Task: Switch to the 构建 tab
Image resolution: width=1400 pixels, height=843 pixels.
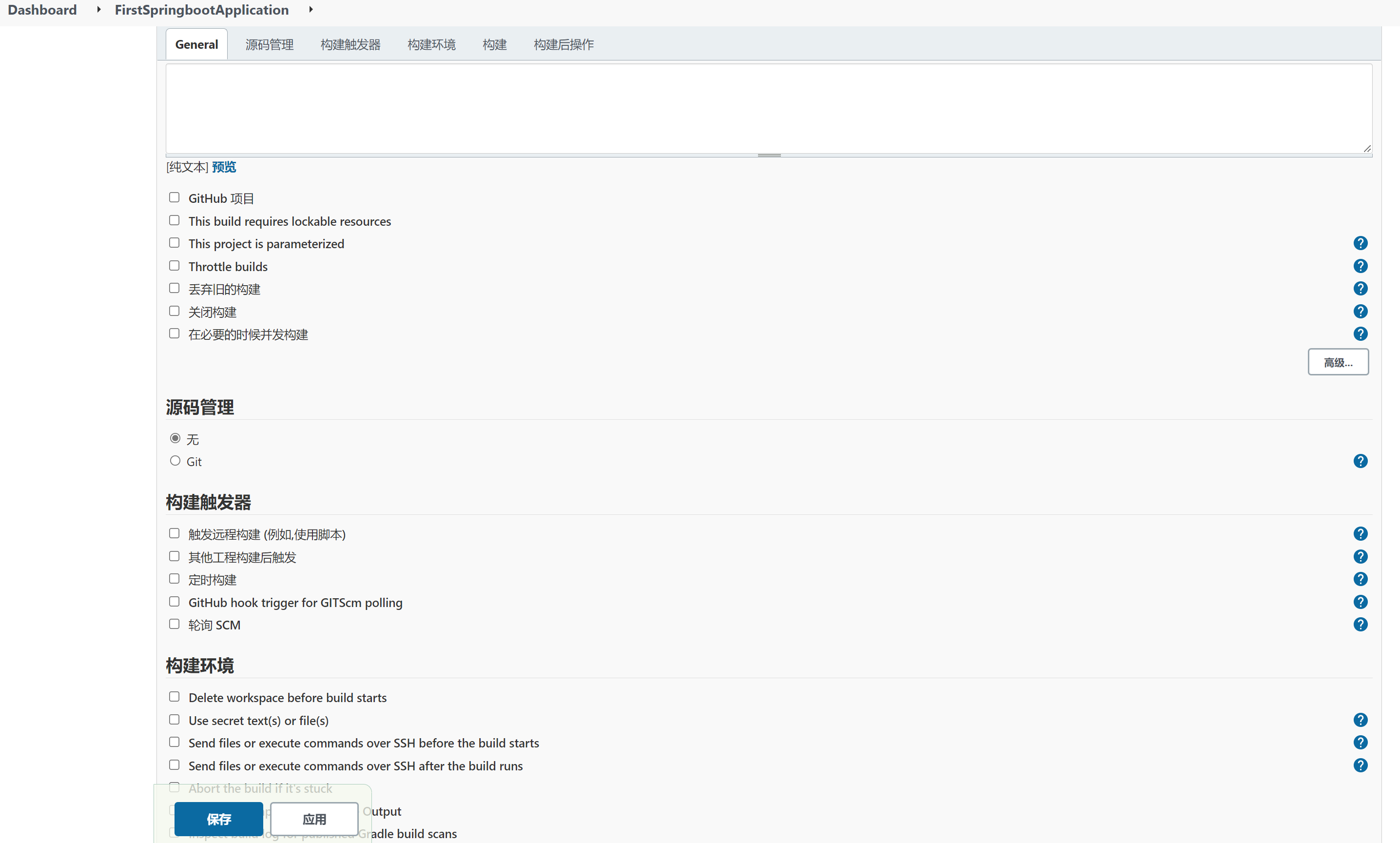Action: click(494, 44)
